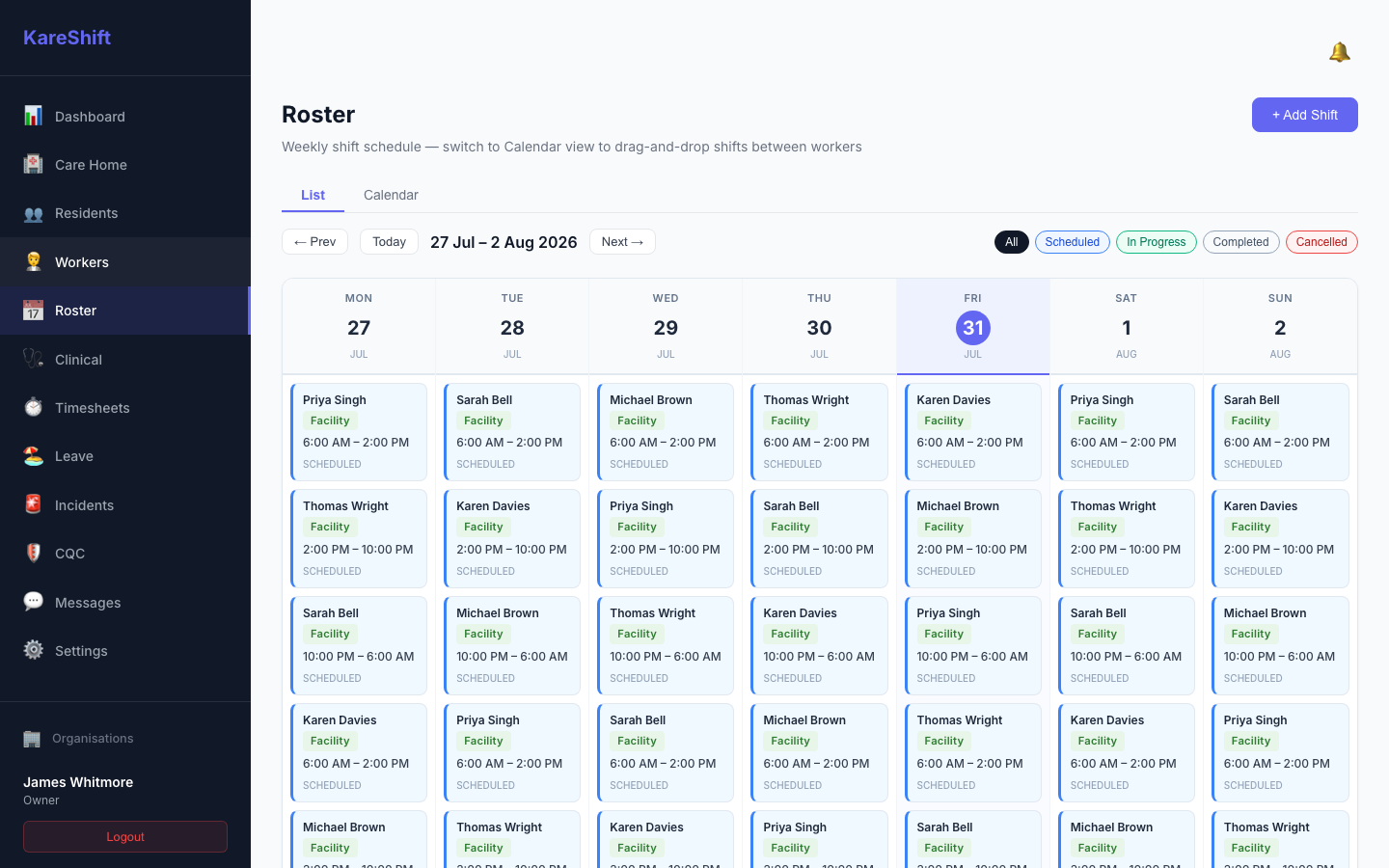Click the Settings gear icon
Image resolution: width=1389 pixels, height=868 pixels.
[x=33, y=650]
